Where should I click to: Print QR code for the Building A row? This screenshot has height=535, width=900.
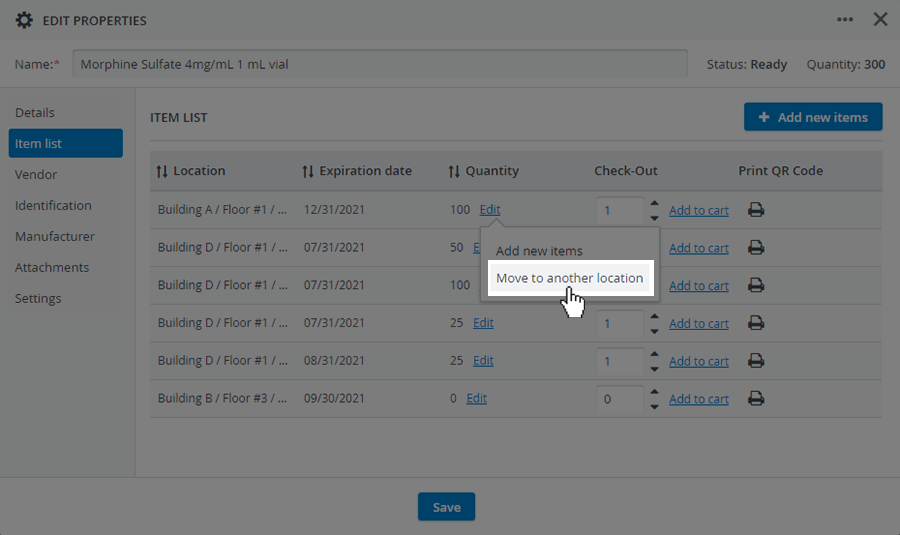point(756,210)
